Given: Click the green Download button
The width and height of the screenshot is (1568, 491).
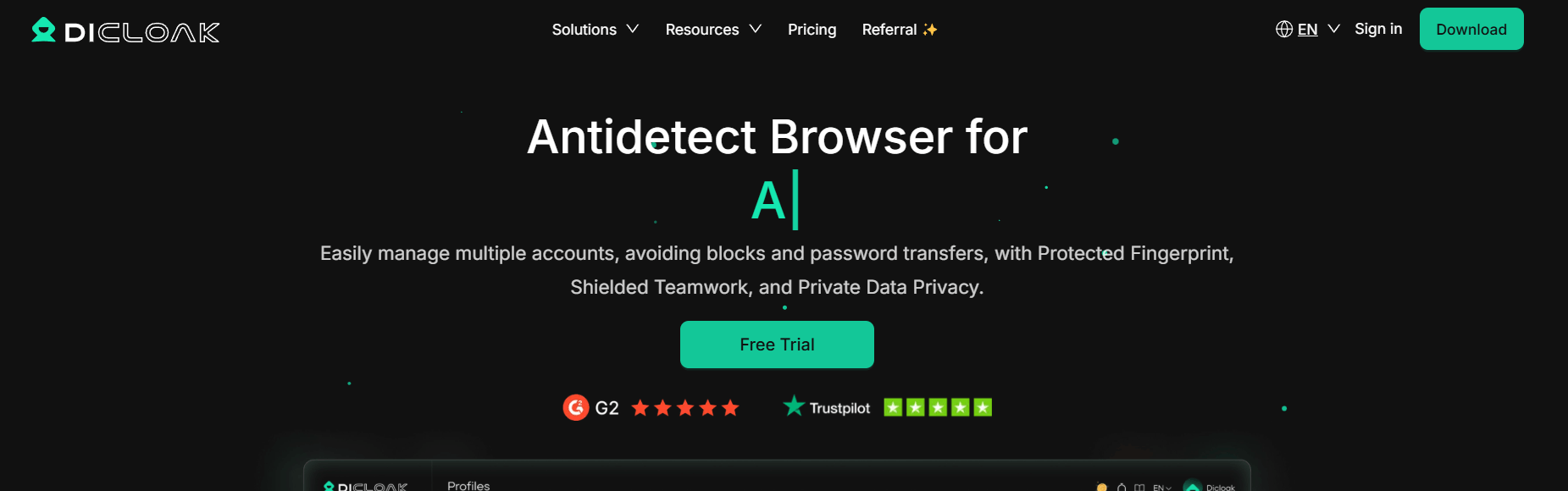Looking at the screenshot, I should pyautogui.click(x=1471, y=29).
